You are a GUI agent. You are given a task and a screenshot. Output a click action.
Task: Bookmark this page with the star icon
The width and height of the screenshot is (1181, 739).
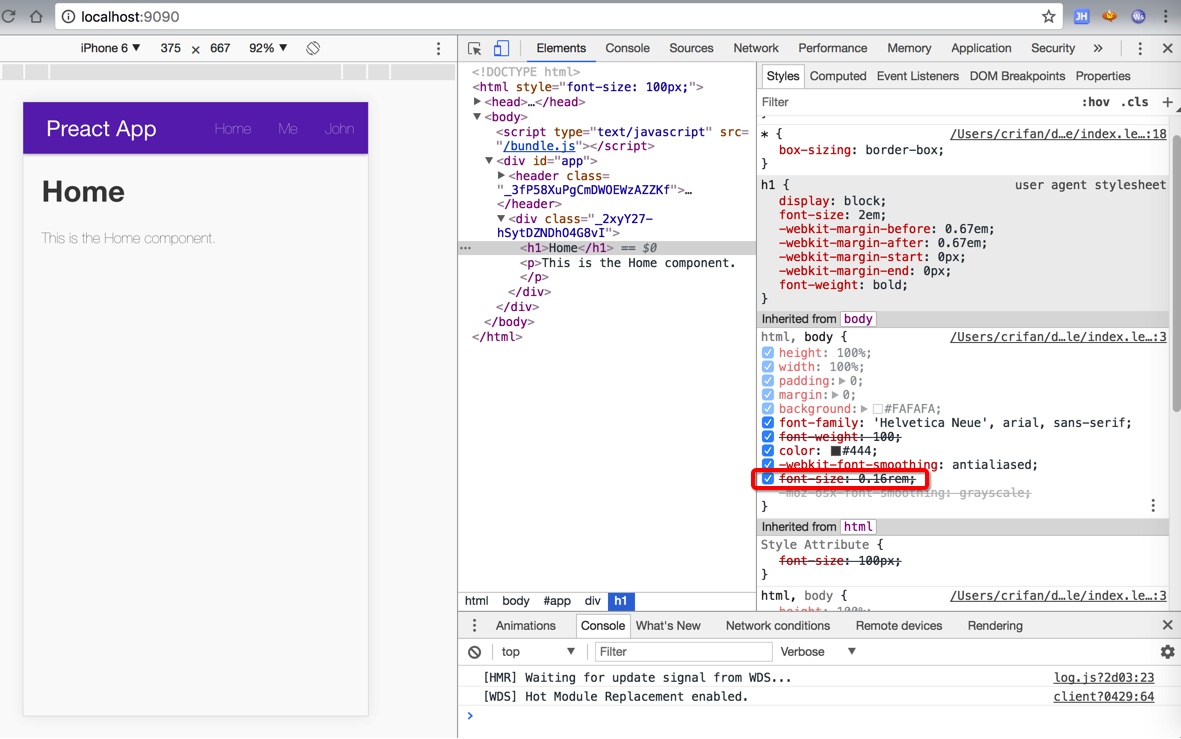point(1048,17)
